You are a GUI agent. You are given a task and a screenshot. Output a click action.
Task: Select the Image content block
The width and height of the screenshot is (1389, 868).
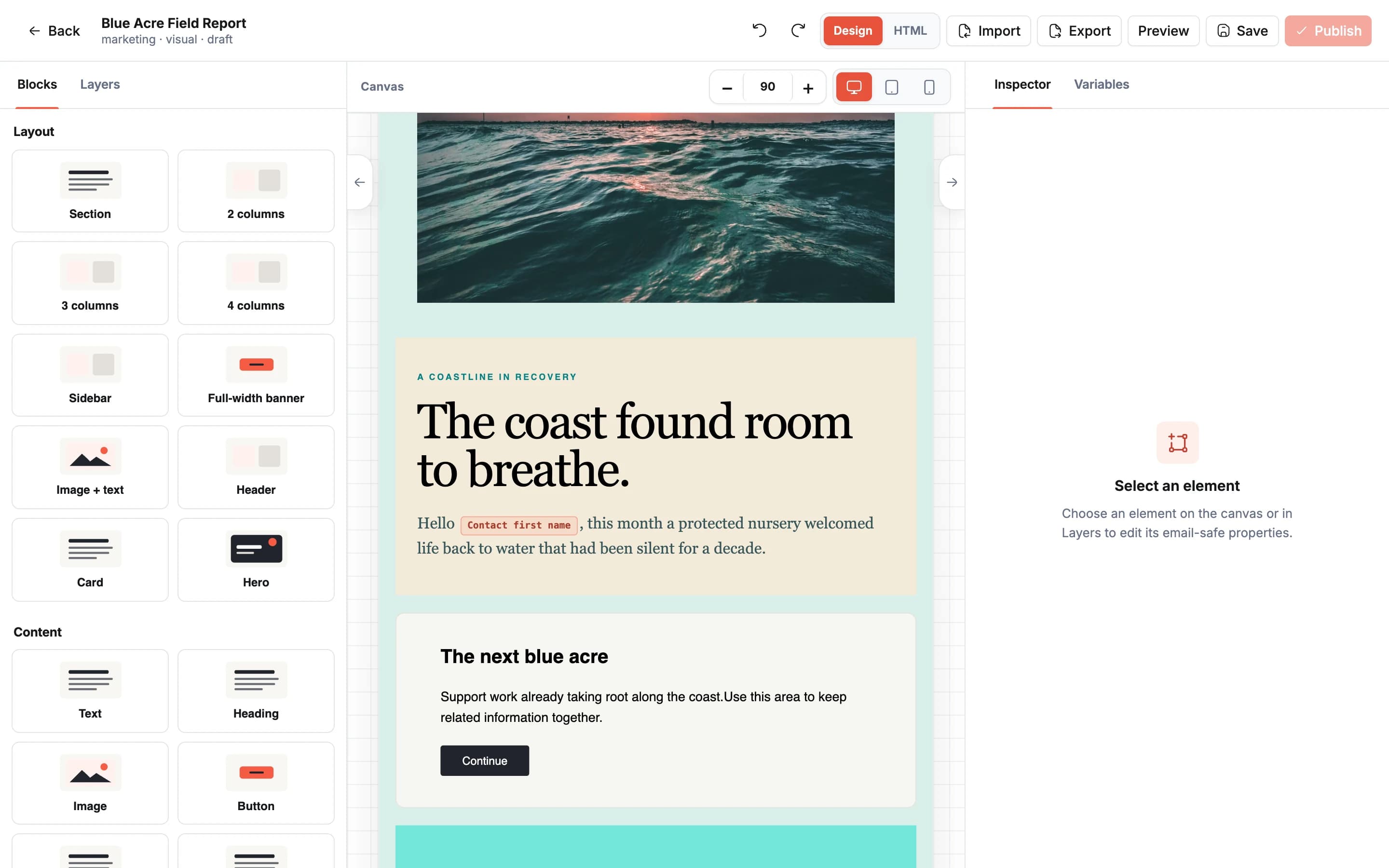[x=90, y=784]
